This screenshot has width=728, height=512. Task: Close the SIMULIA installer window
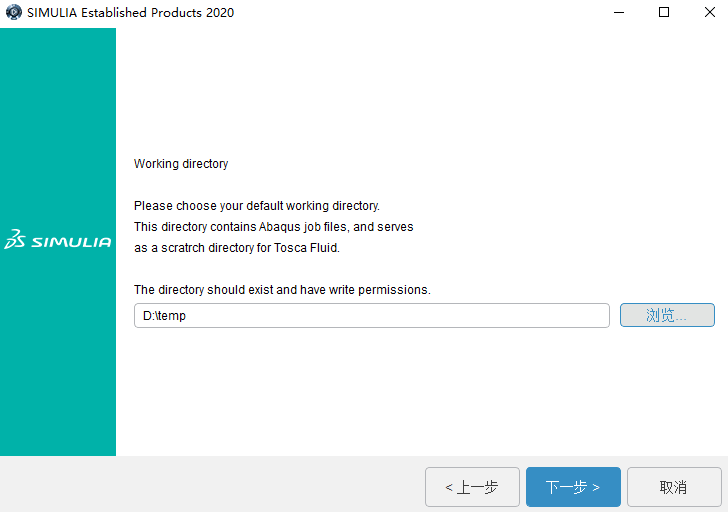709,13
